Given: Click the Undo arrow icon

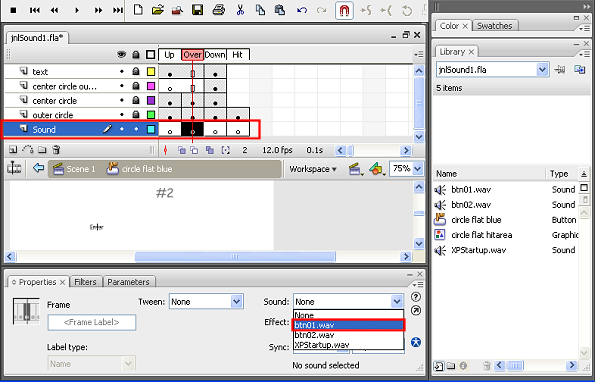Looking at the screenshot, I should click(302, 10).
